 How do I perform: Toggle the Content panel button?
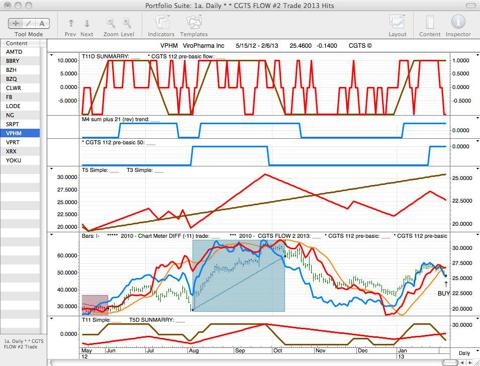tap(430, 26)
